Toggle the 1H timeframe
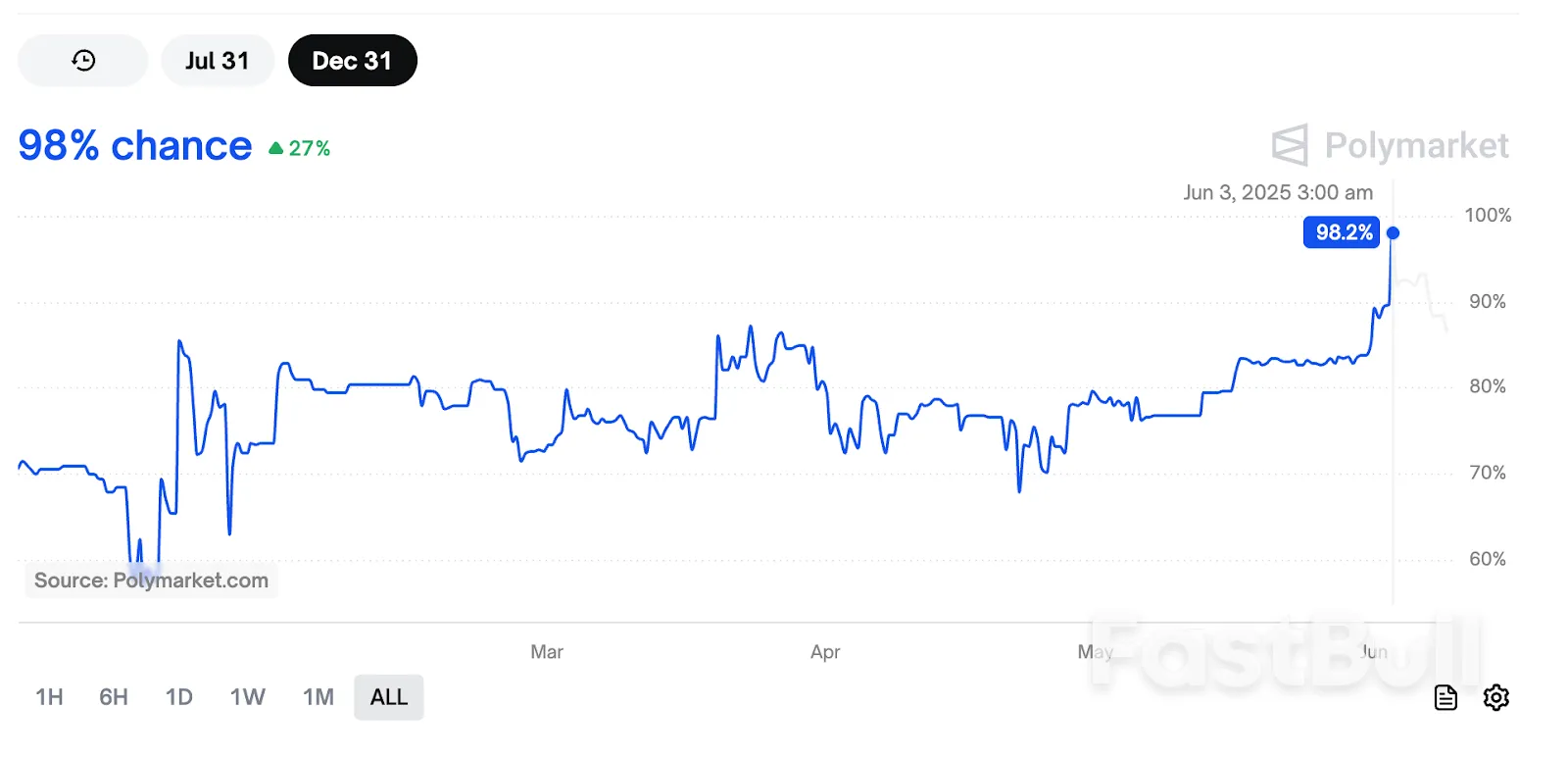The image size is (1568, 757). [x=48, y=697]
